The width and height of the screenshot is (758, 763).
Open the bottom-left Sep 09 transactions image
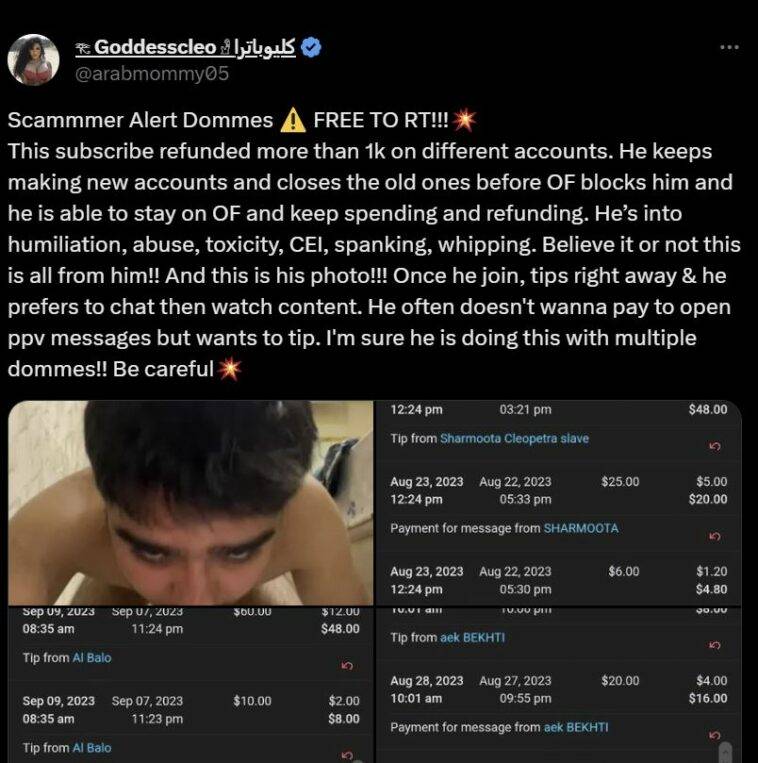190,685
